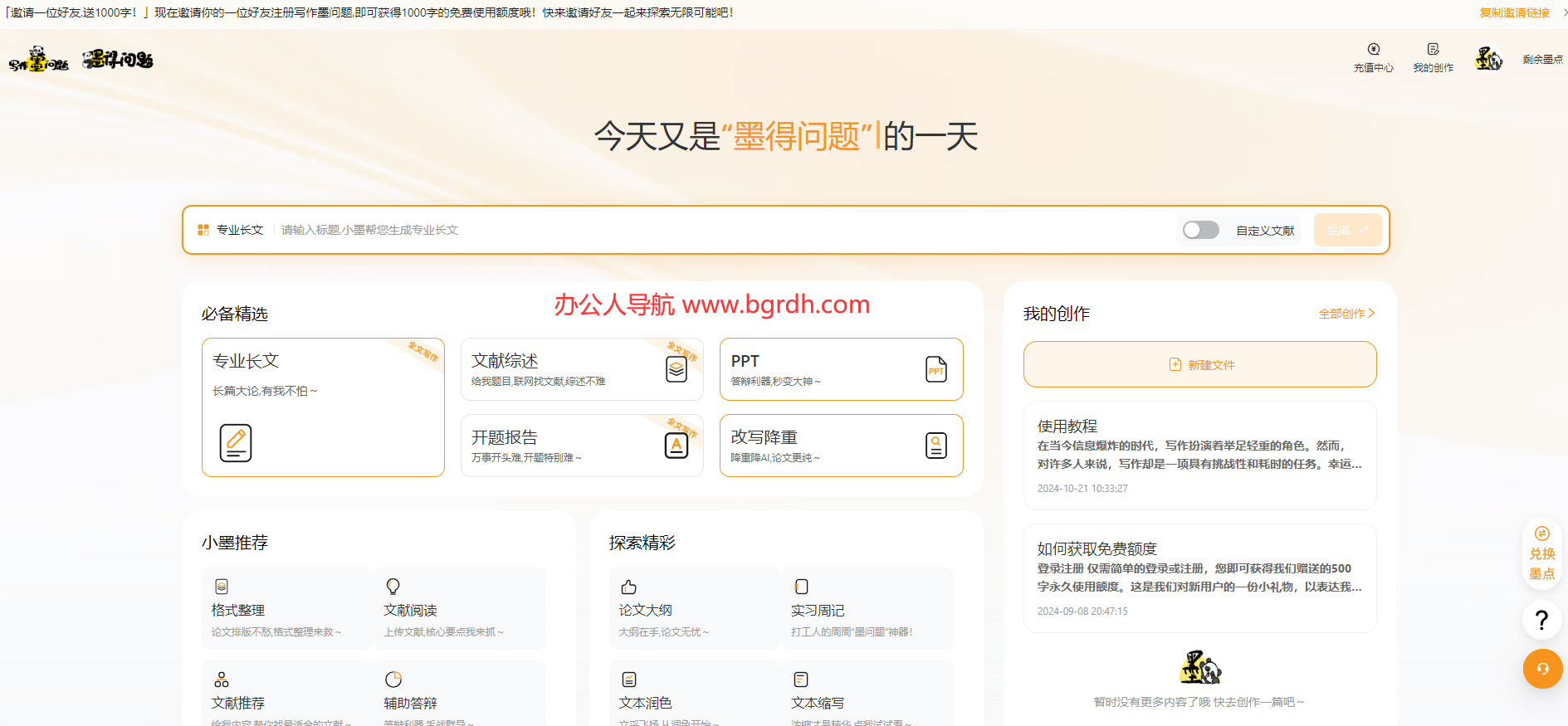Select the 文献推荐 title text
Viewport: 1568px width, 726px height.
(238, 703)
